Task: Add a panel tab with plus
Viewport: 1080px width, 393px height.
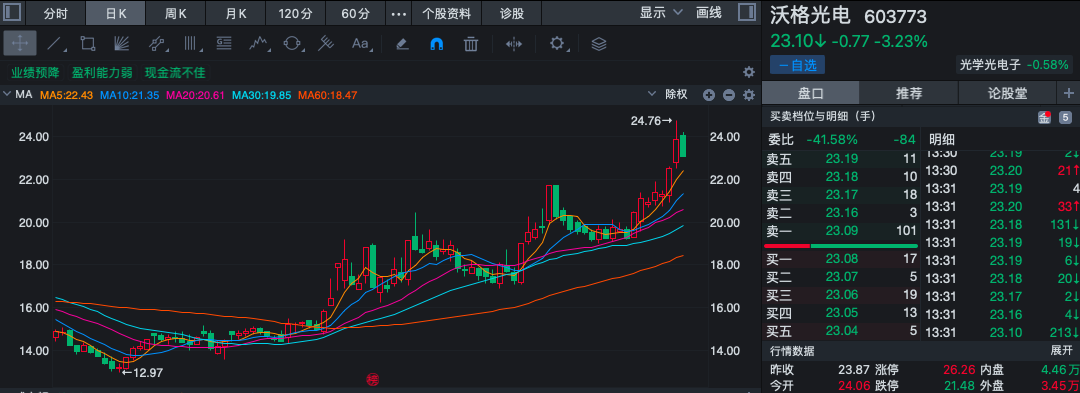Action: point(1068,94)
